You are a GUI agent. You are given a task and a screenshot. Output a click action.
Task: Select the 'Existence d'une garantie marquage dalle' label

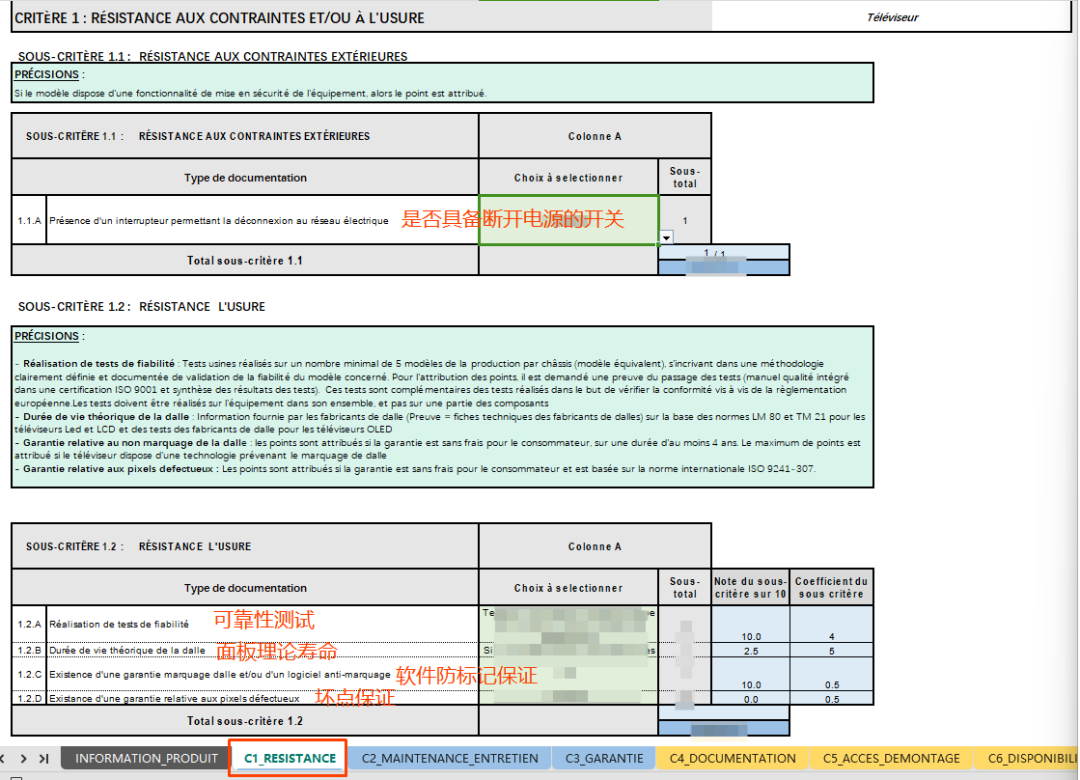tap(220, 675)
